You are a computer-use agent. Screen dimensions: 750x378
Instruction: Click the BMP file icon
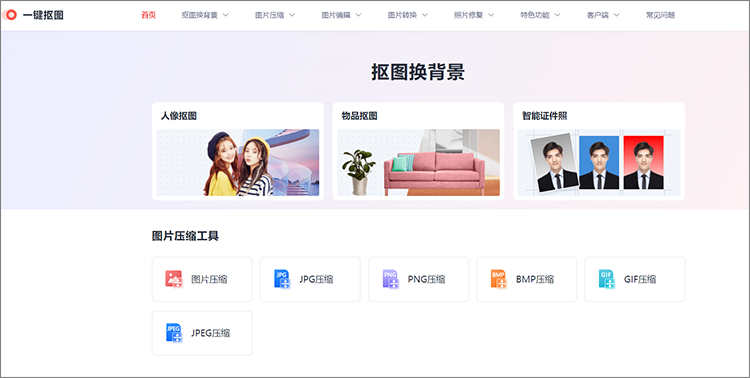click(498, 278)
